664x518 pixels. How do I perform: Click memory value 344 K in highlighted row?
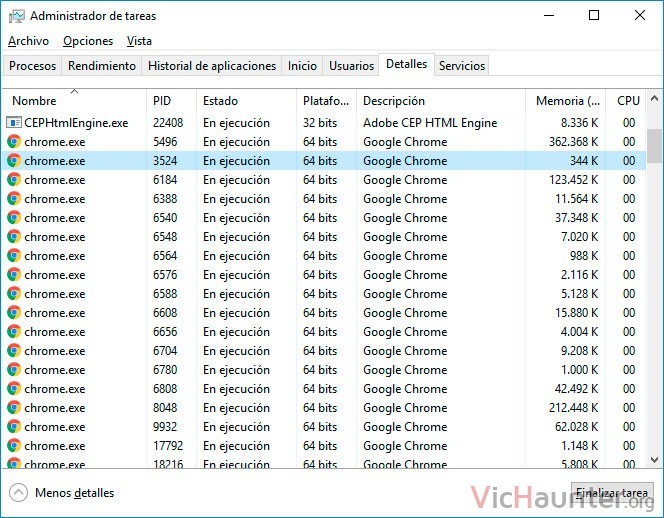pos(584,161)
